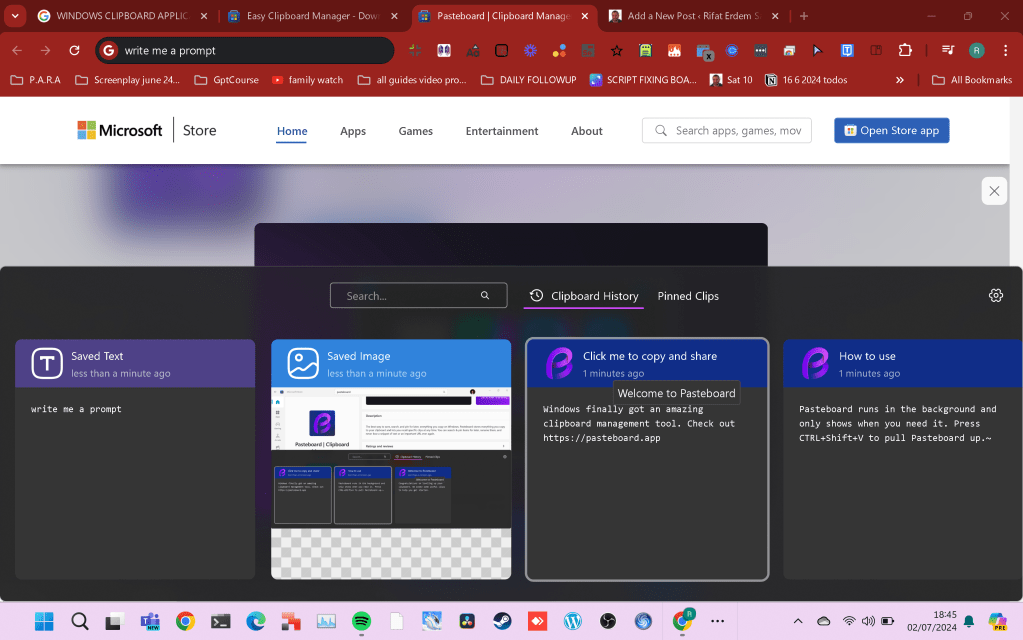Viewport: 1023px width, 640px height.
Task: Go back to the previous page
Action: [17, 50]
